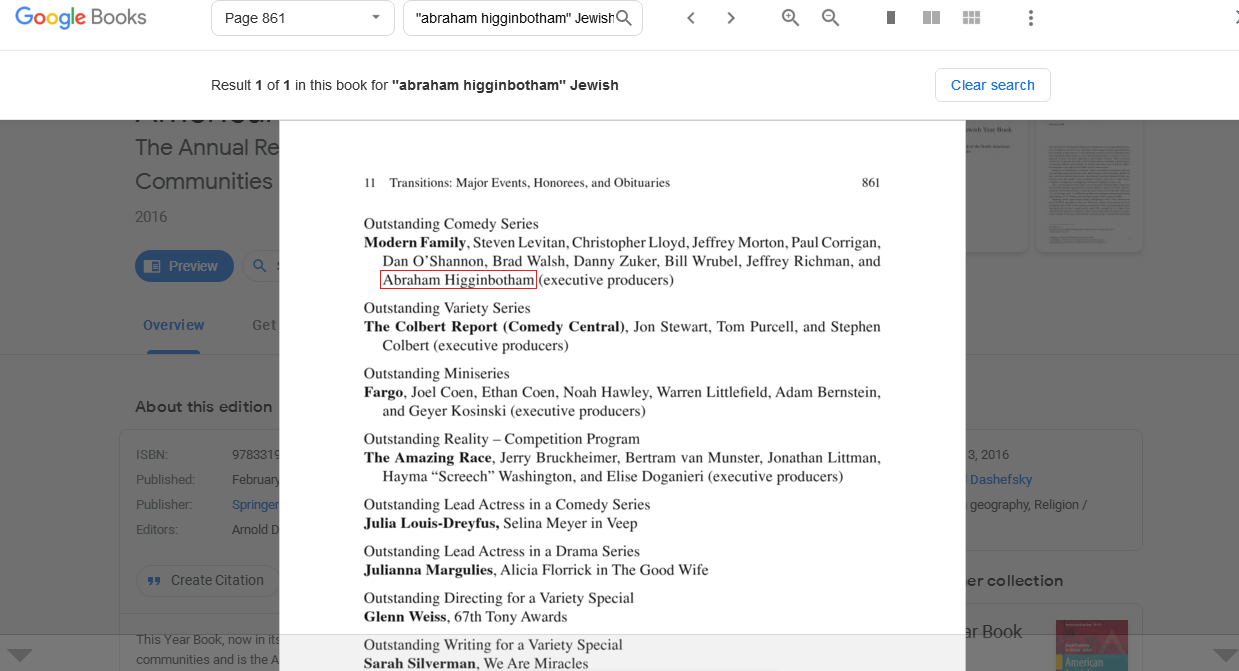Click the Editors label

click(x=157, y=530)
